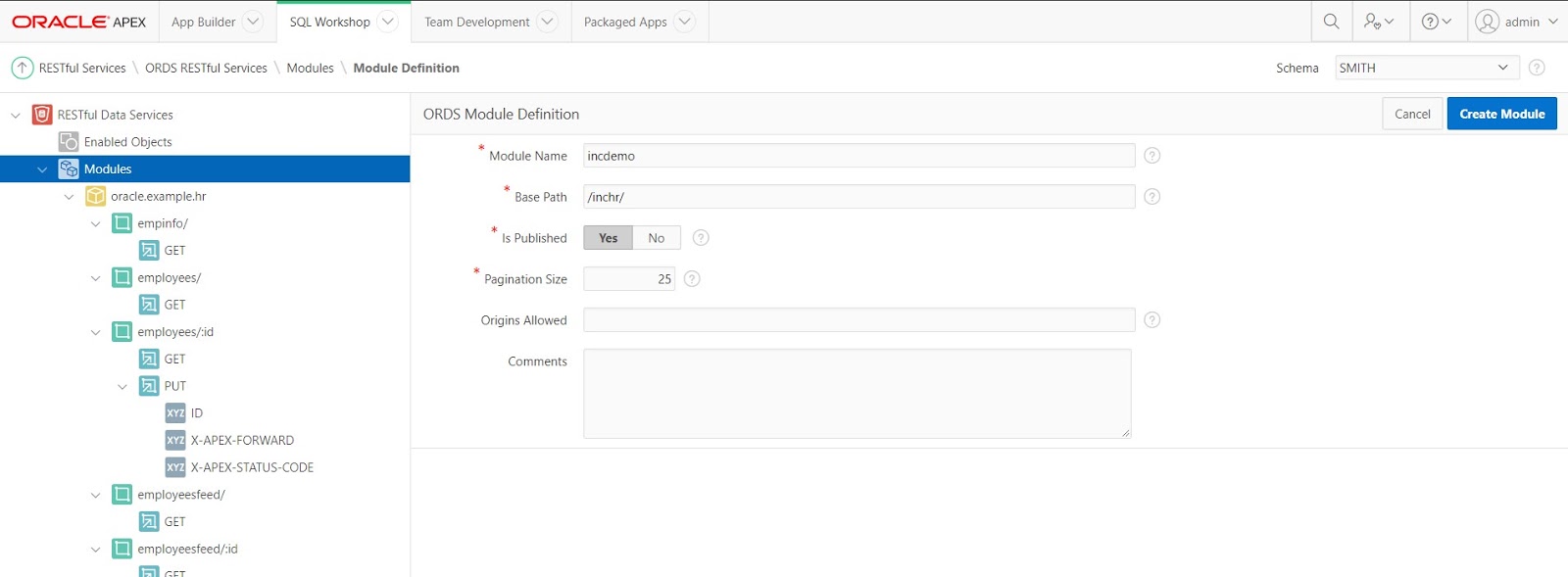Image resolution: width=1568 pixels, height=577 pixels.
Task: Click the Base Path input field
Action: (858, 197)
